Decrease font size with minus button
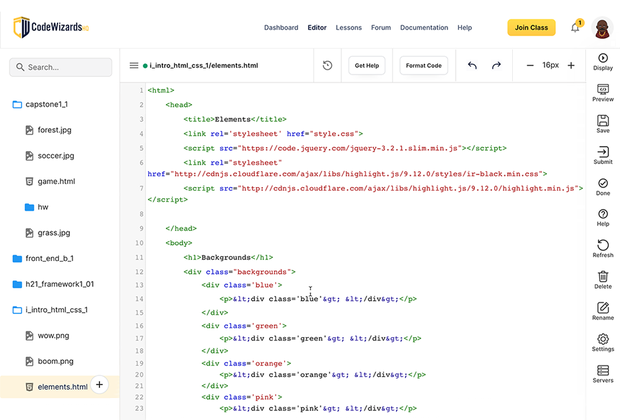 [530, 66]
